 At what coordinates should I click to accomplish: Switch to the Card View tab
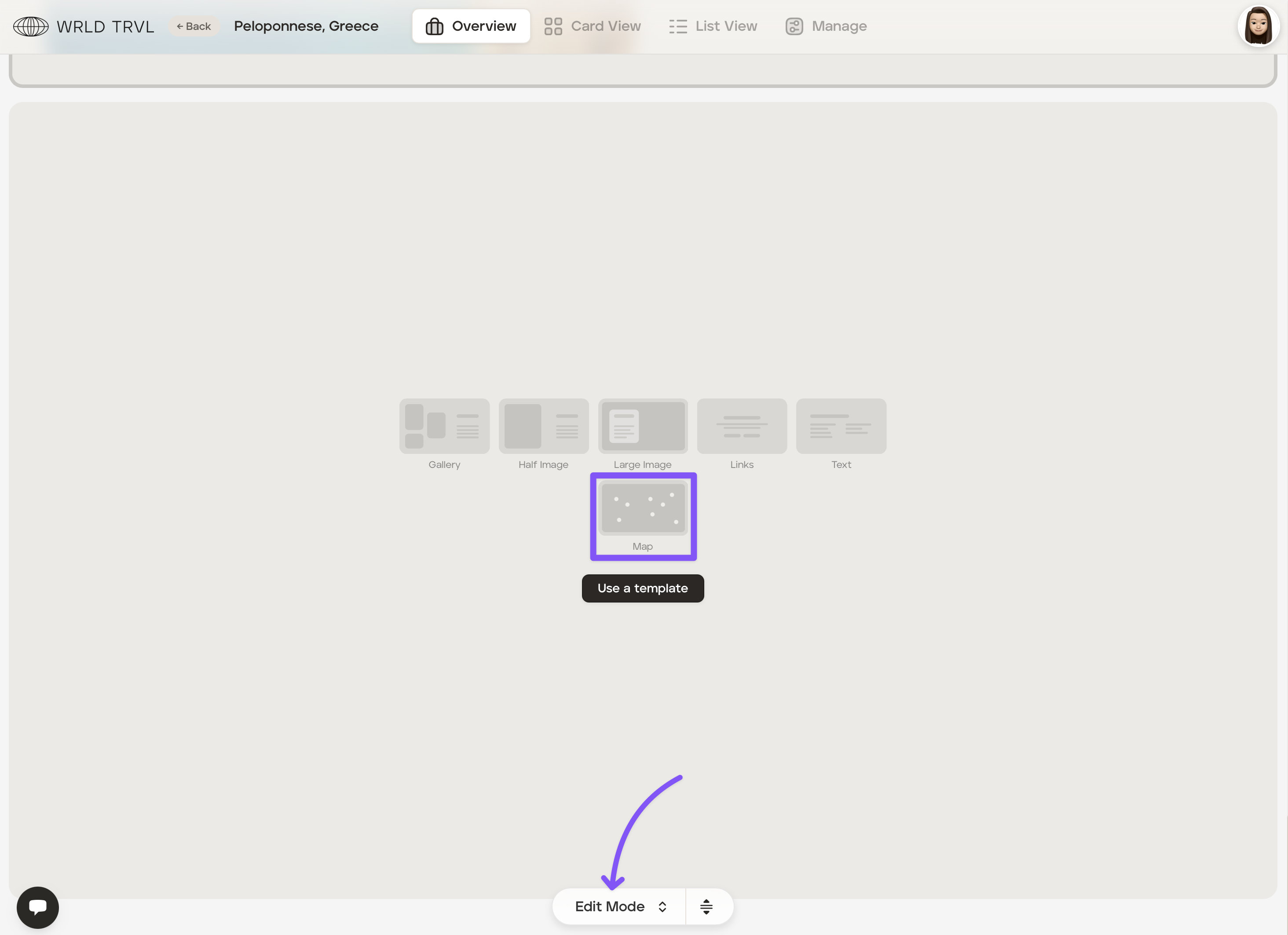tap(593, 26)
